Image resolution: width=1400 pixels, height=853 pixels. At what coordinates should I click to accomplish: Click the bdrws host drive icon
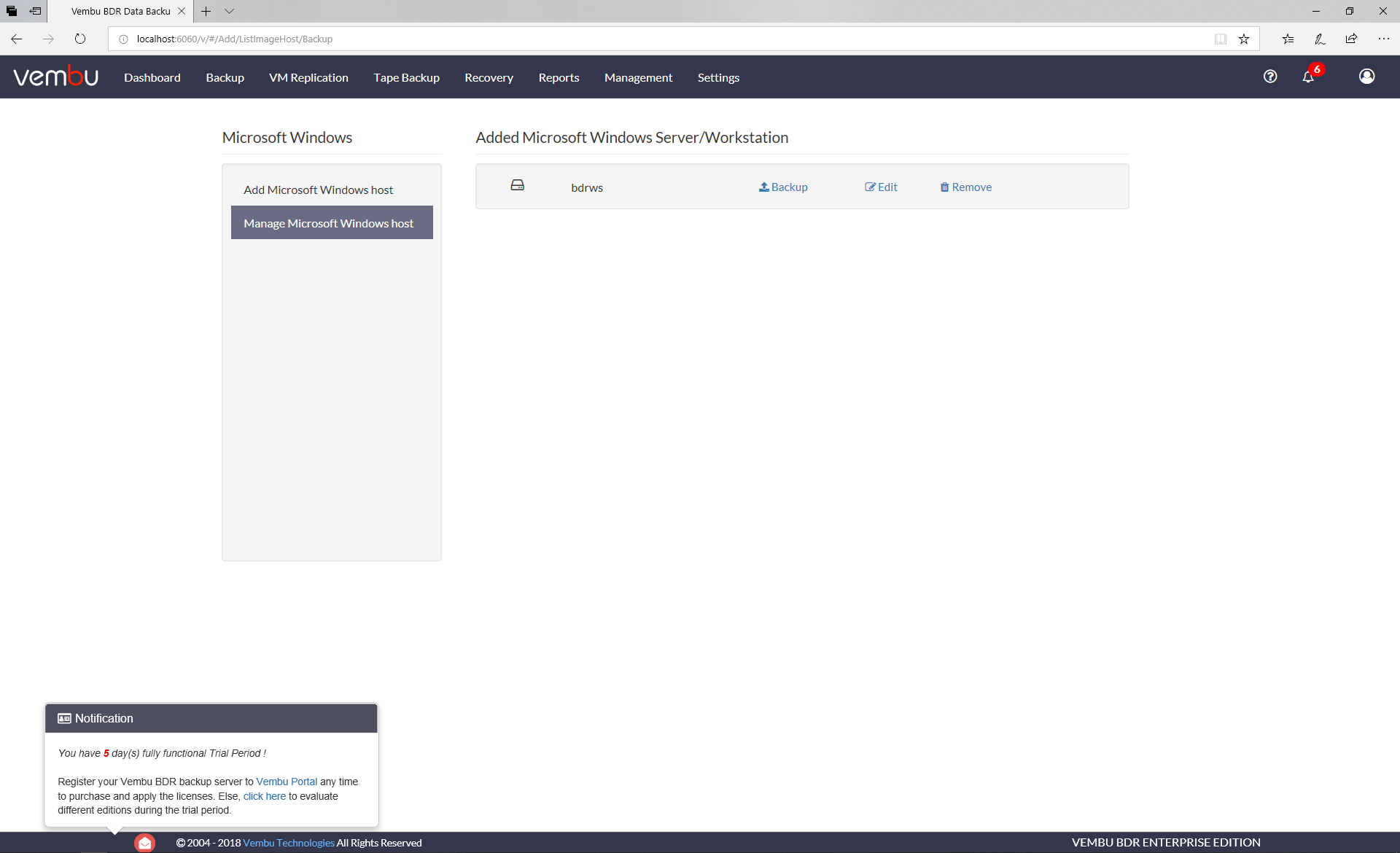(517, 185)
